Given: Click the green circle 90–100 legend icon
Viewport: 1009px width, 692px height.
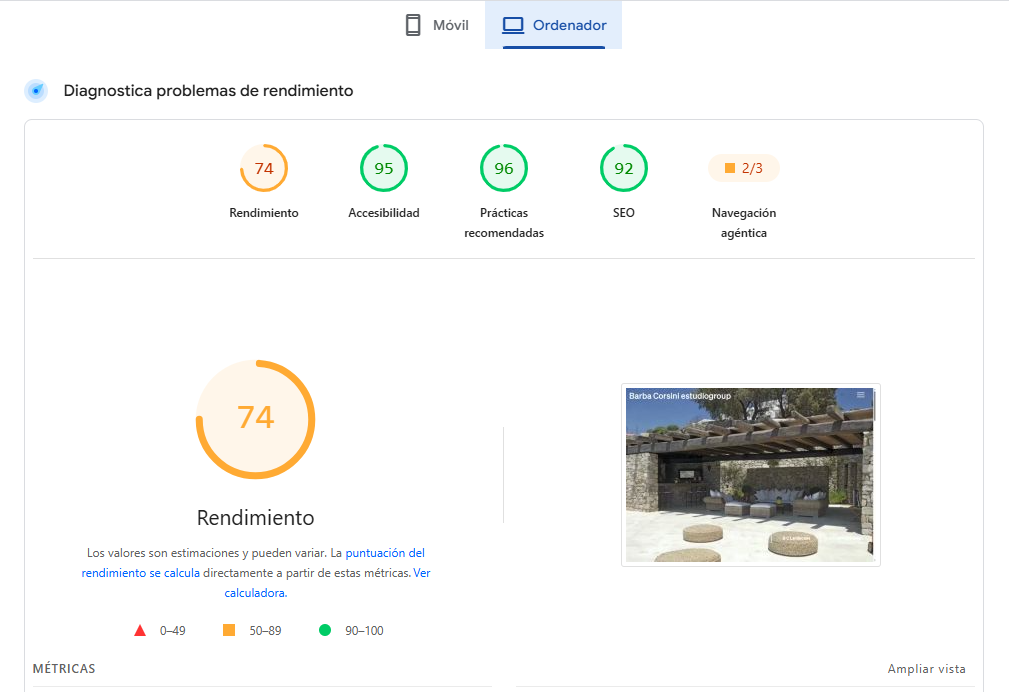Looking at the screenshot, I should [325, 630].
